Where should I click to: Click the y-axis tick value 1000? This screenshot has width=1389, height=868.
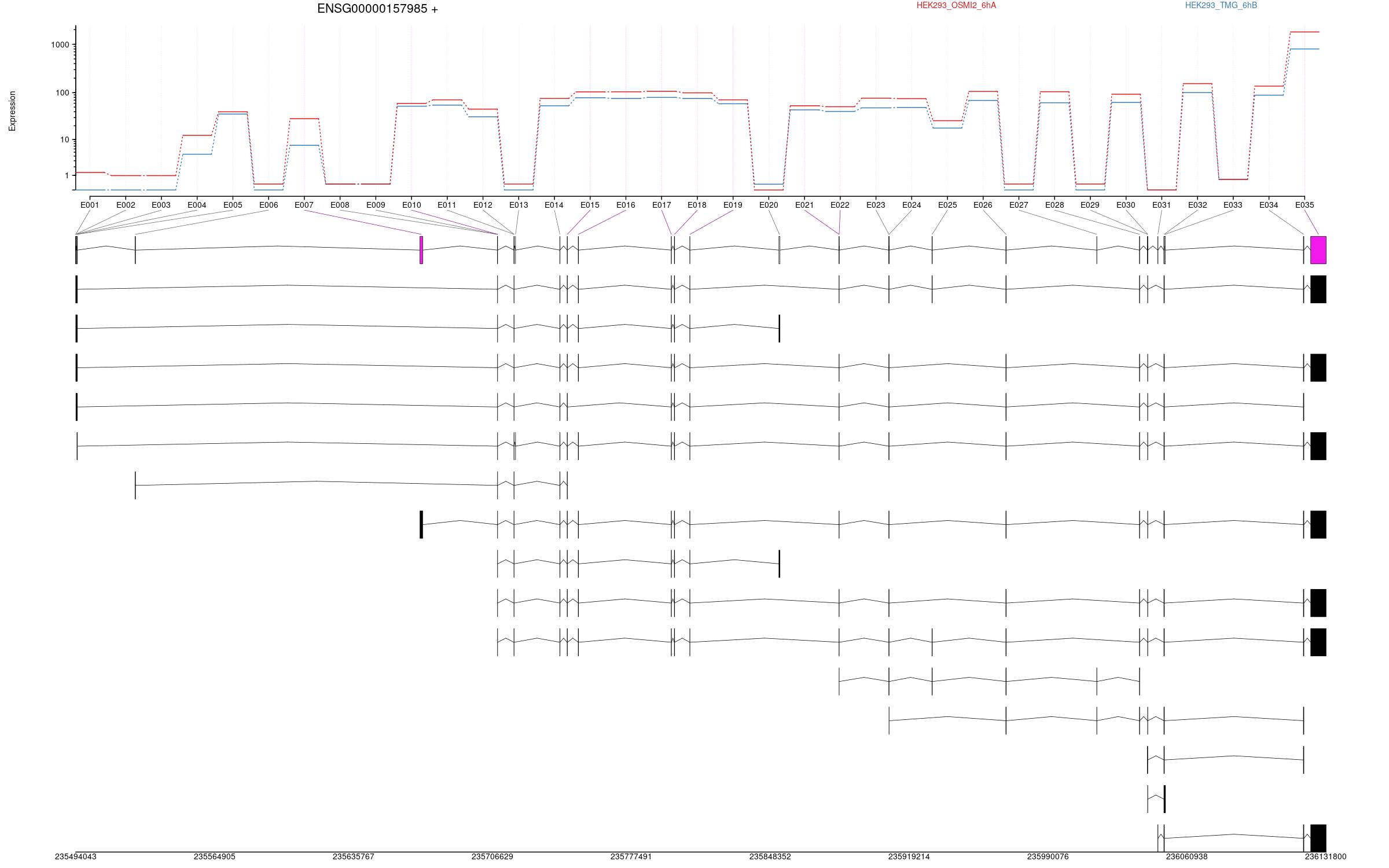pos(60,45)
